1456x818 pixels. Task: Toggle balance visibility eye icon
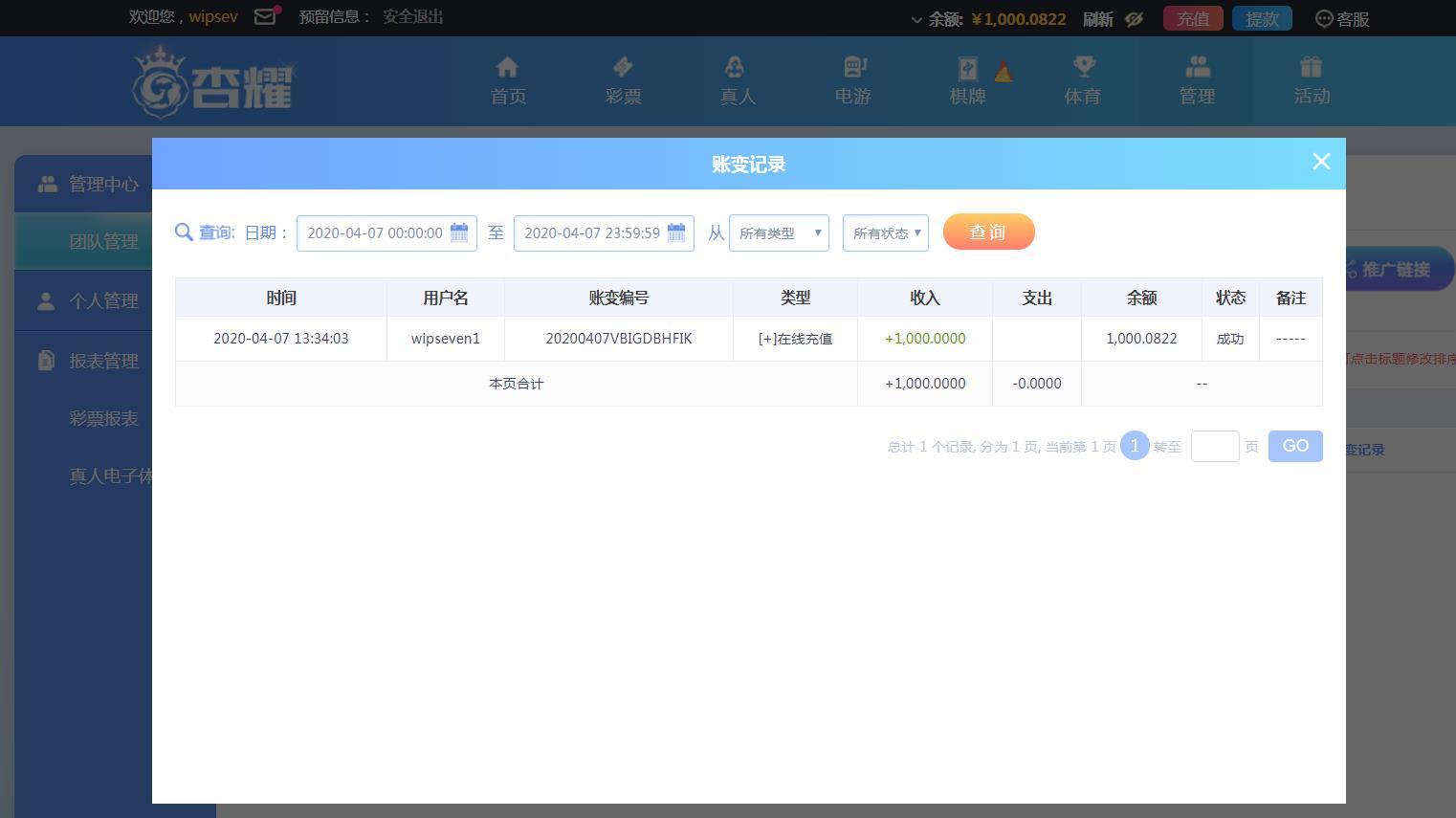click(x=1134, y=19)
